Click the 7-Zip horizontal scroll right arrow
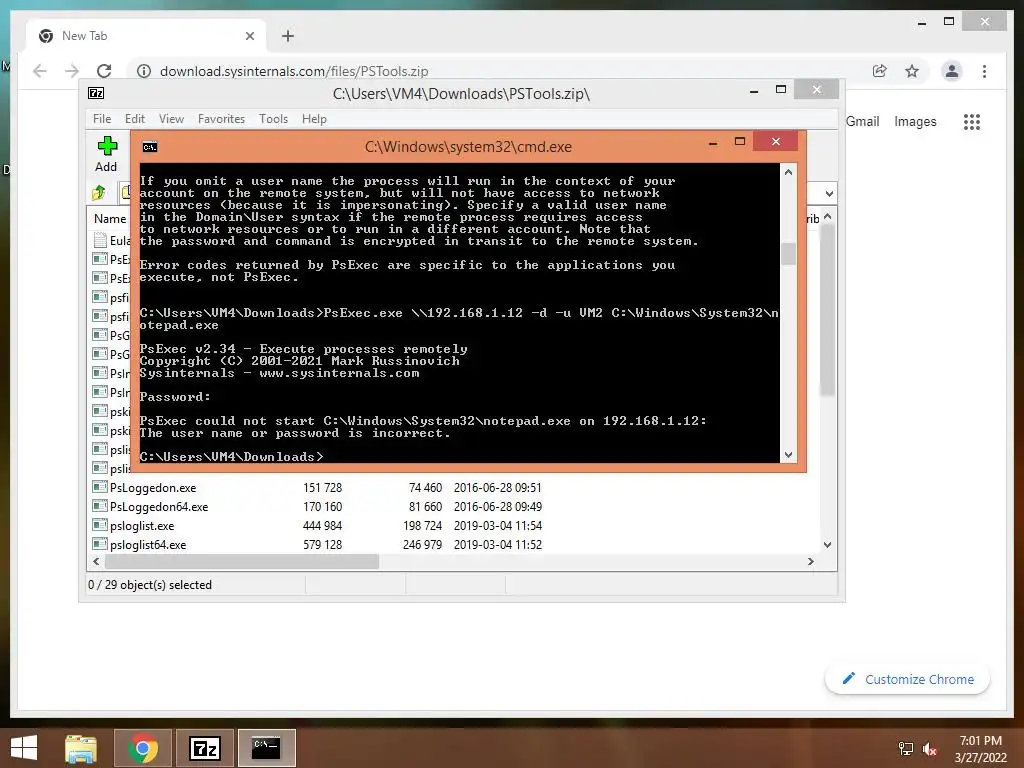Screen dimensions: 1024x768 [810, 562]
